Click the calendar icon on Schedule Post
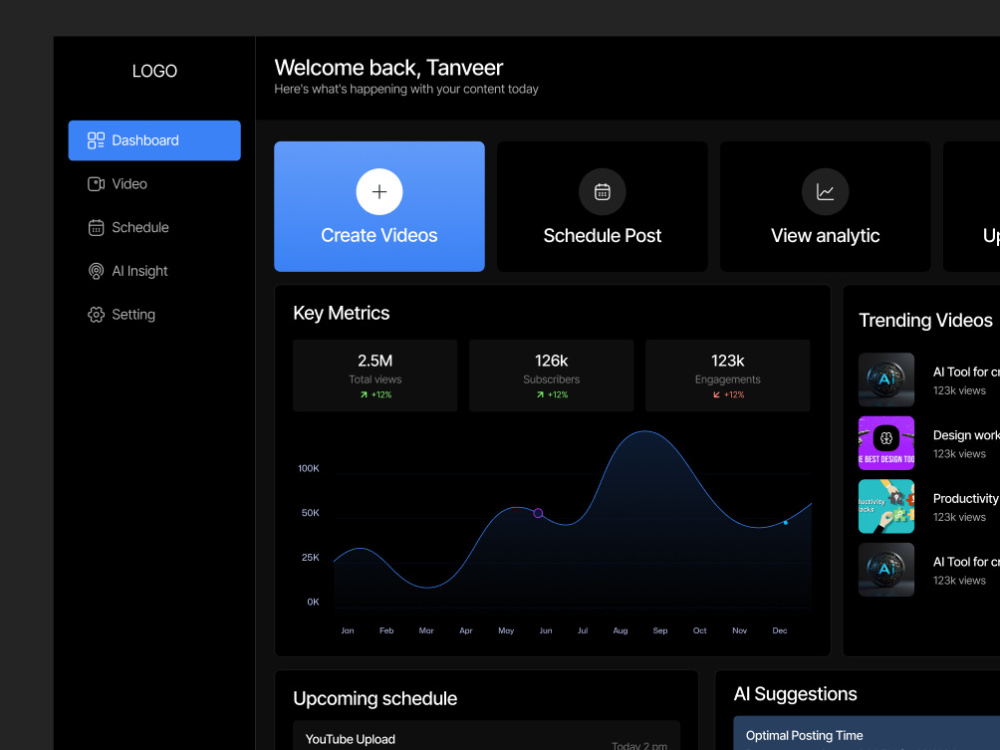 click(602, 192)
